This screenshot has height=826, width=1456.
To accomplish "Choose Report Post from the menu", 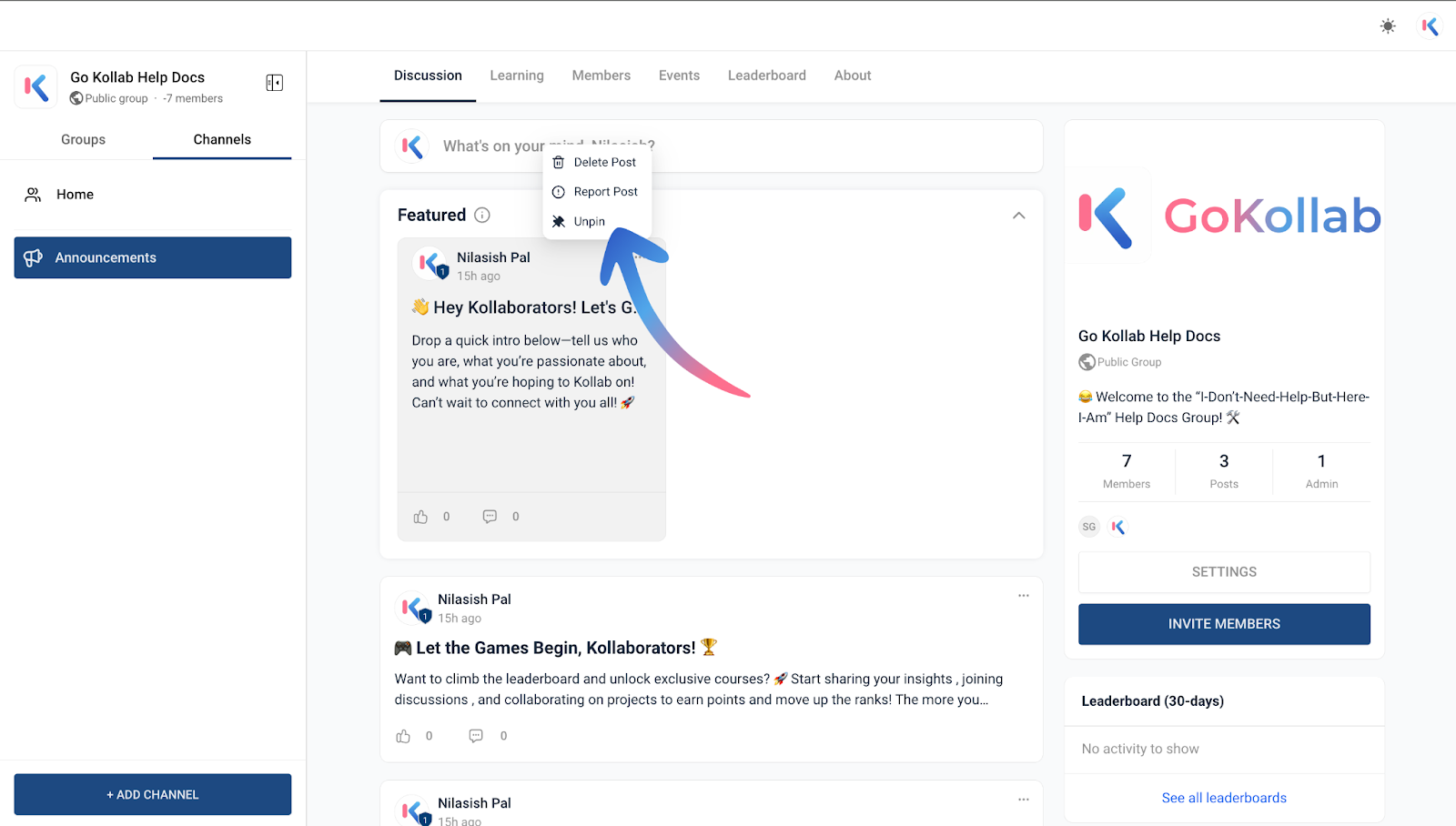I will pyautogui.click(x=597, y=192).
